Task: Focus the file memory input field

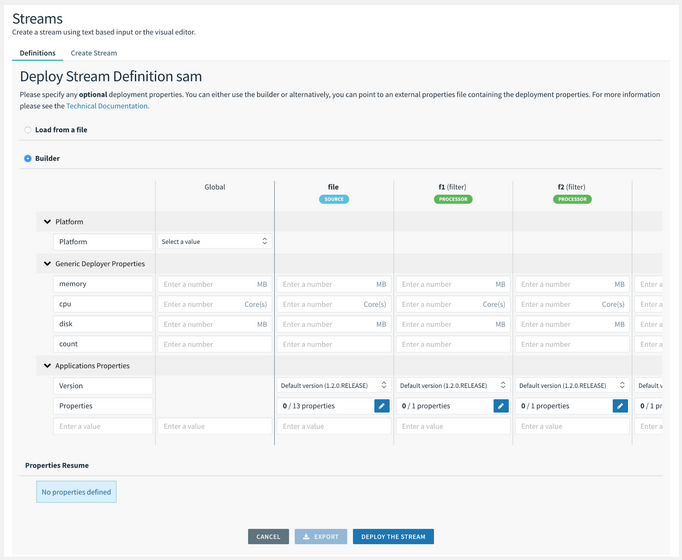Action: point(334,284)
